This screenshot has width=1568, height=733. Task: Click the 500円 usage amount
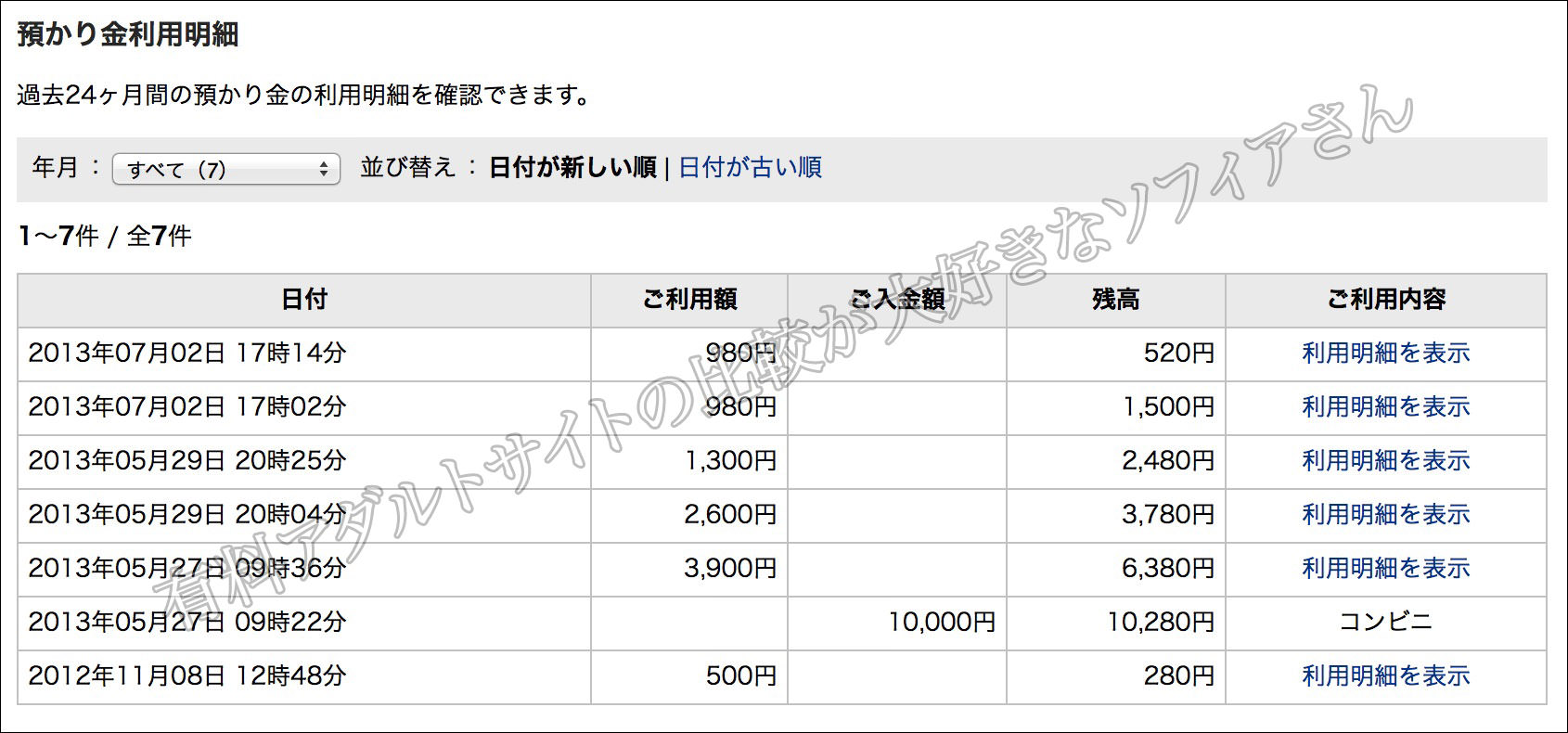[741, 675]
